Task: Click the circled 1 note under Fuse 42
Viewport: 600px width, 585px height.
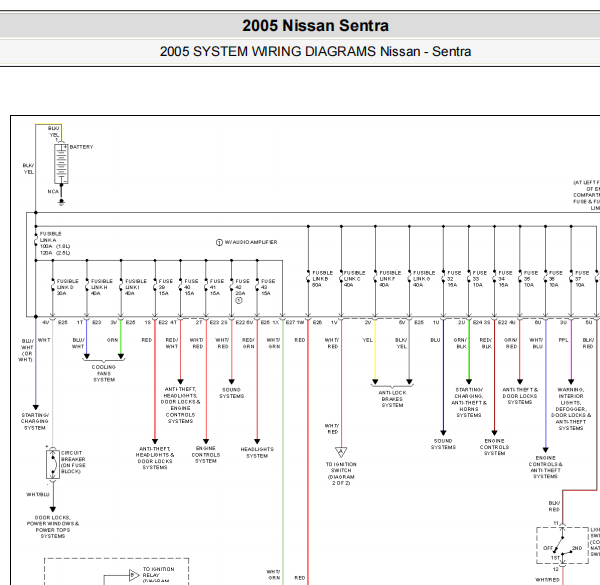Action: pos(239,300)
